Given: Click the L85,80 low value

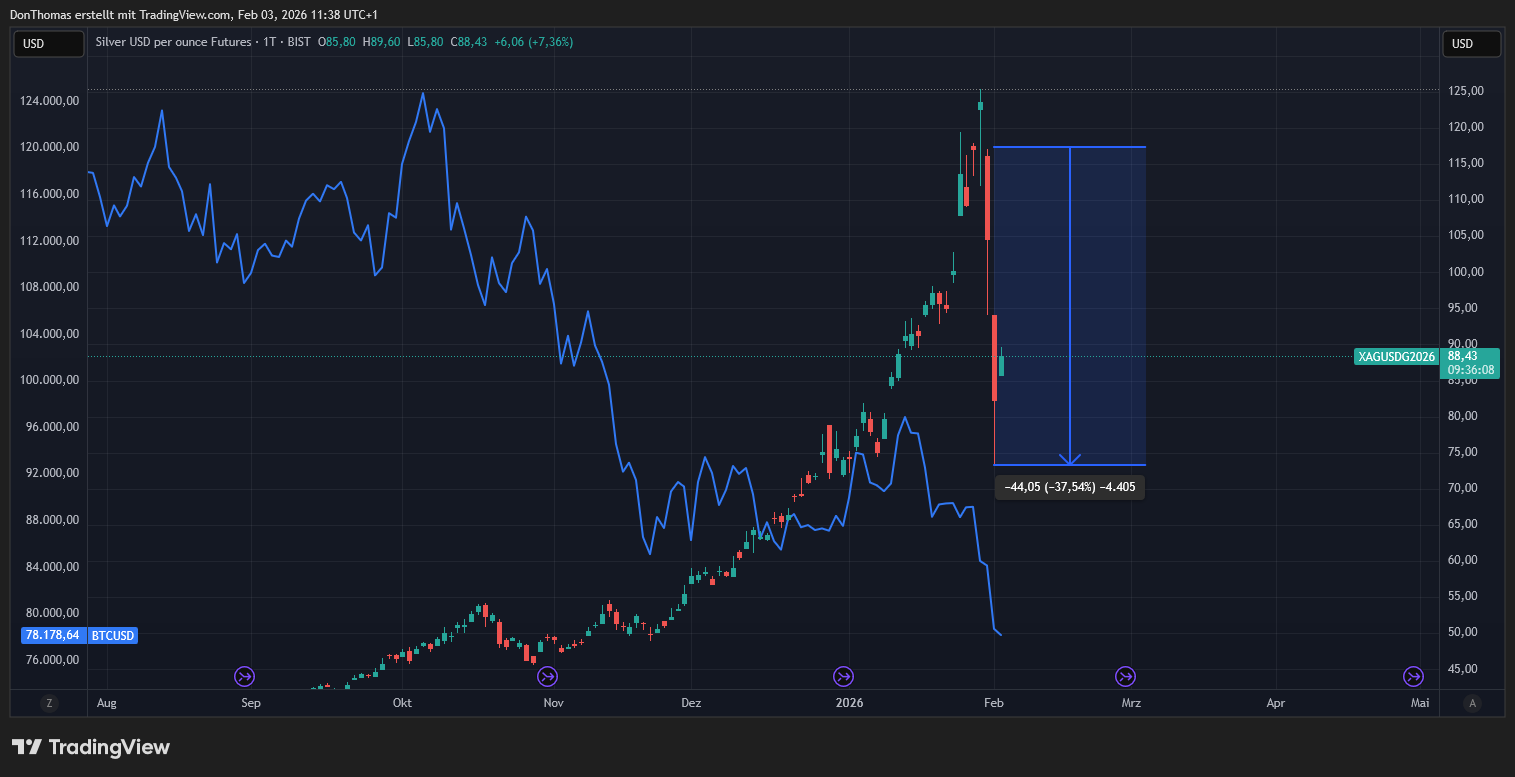Looking at the screenshot, I should pyautogui.click(x=426, y=42).
